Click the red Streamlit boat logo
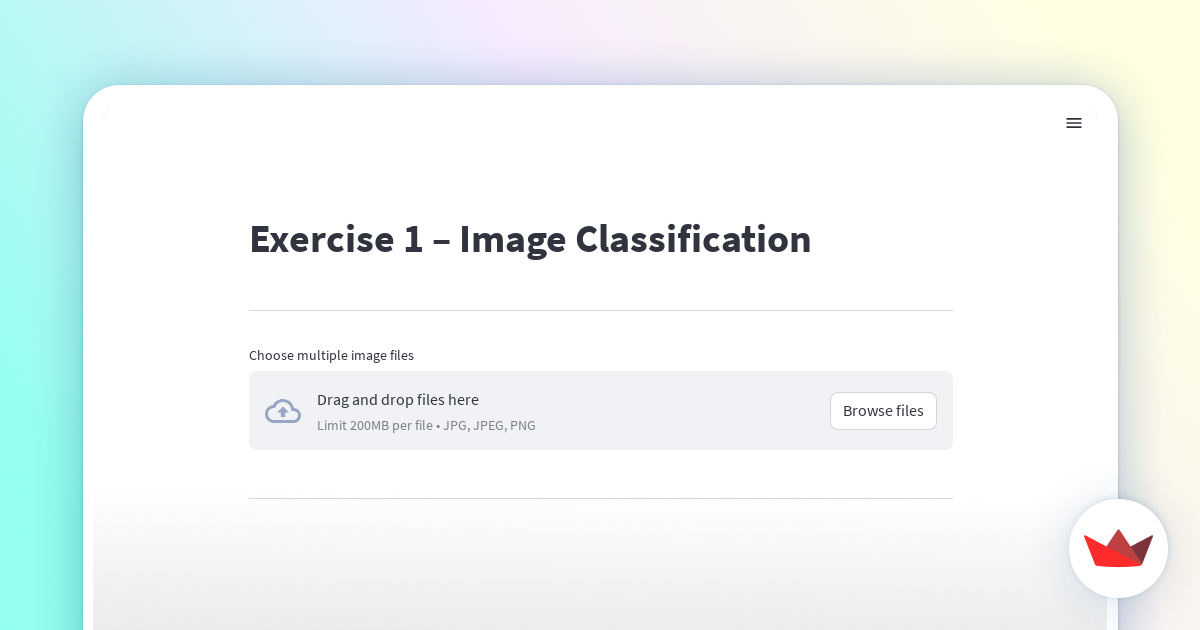The height and width of the screenshot is (630, 1200). coord(1118,548)
